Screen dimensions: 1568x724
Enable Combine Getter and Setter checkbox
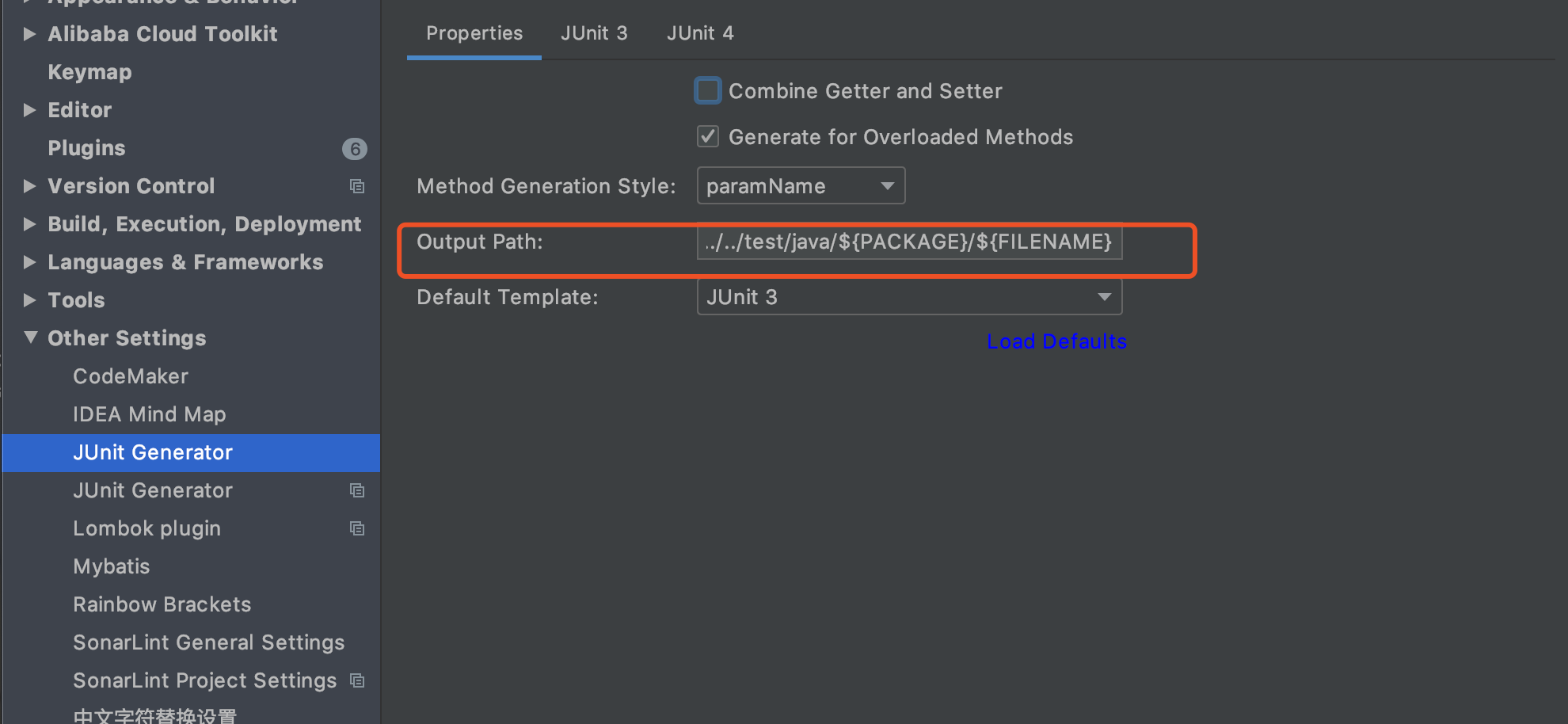tap(708, 91)
